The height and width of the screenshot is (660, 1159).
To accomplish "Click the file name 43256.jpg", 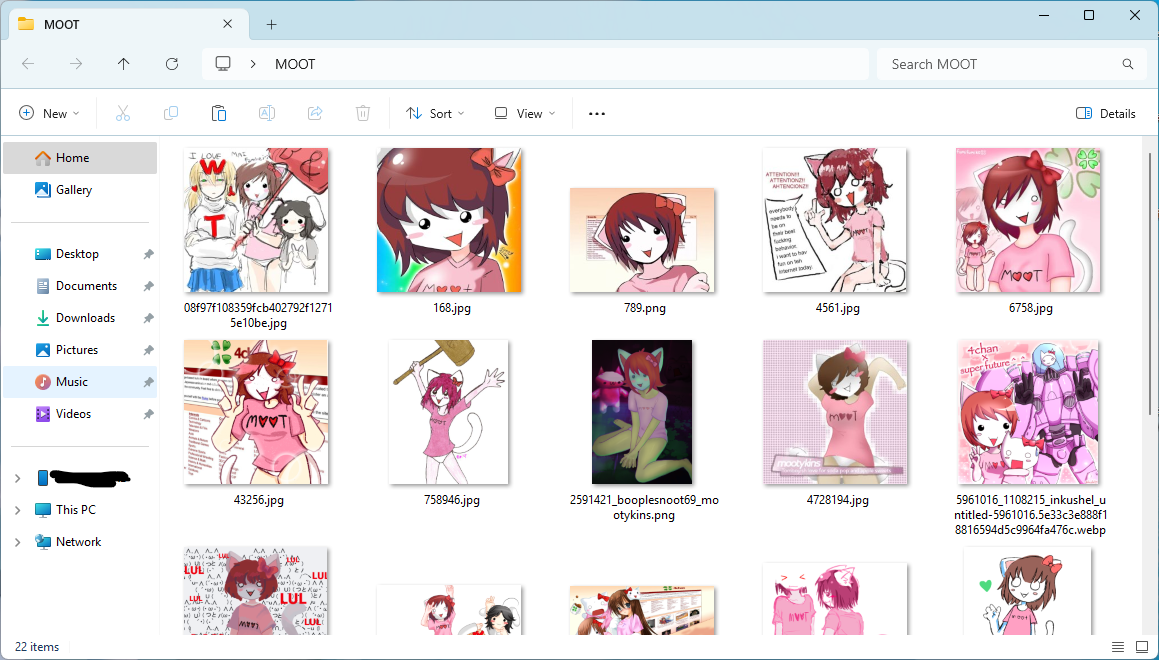I will click(x=259, y=500).
